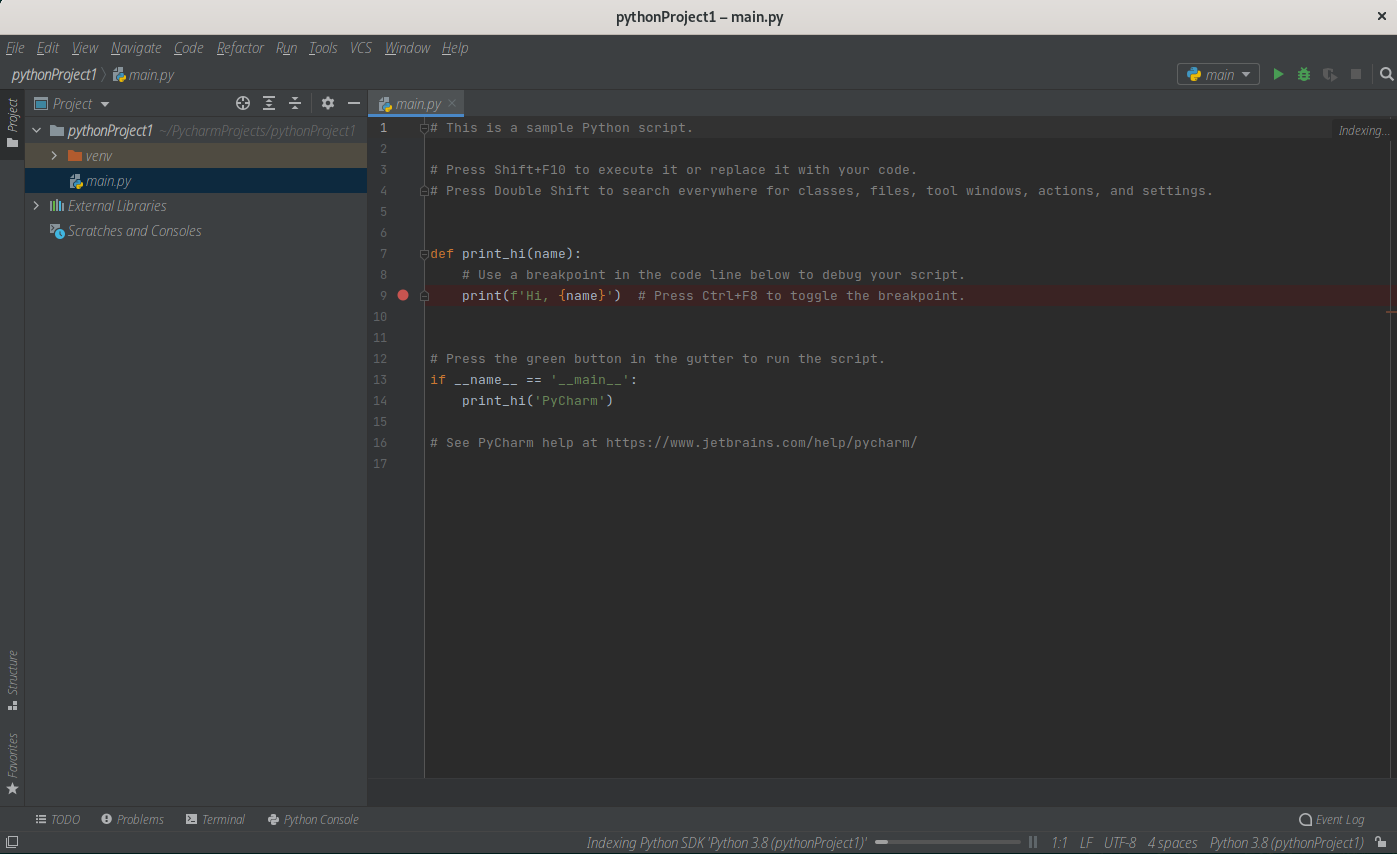
Task: Expand the venv folder
Action: pyautogui.click(x=55, y=156)
